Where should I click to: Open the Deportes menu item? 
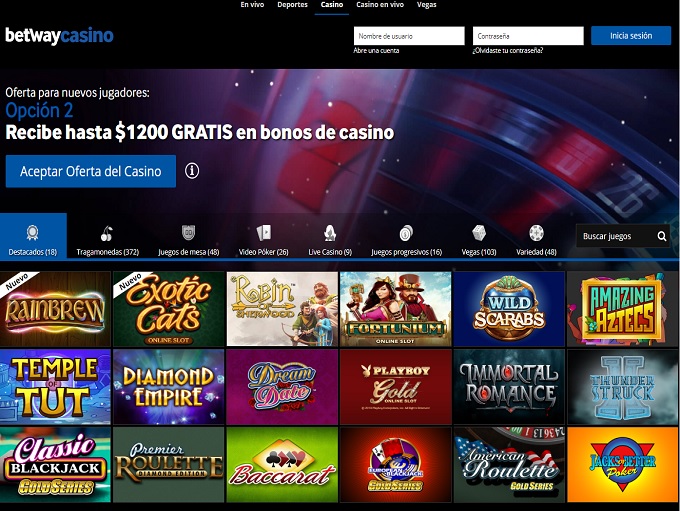coord(293,5)
